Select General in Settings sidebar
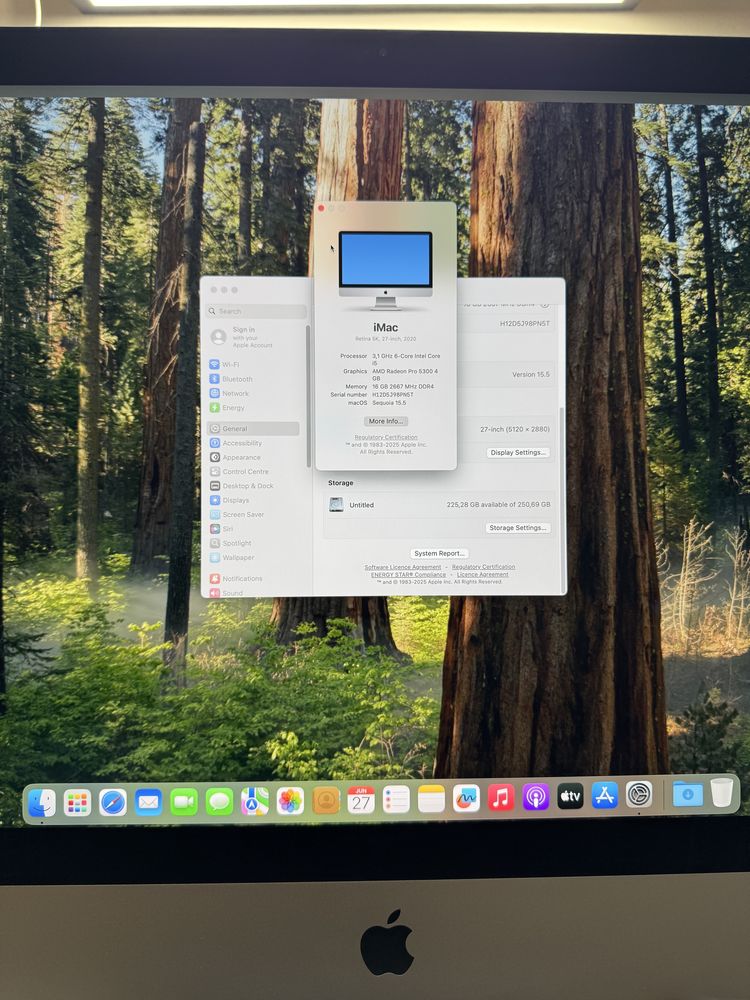The width and height of the screenshot is (750, 1000). click(x=254, y=429)
